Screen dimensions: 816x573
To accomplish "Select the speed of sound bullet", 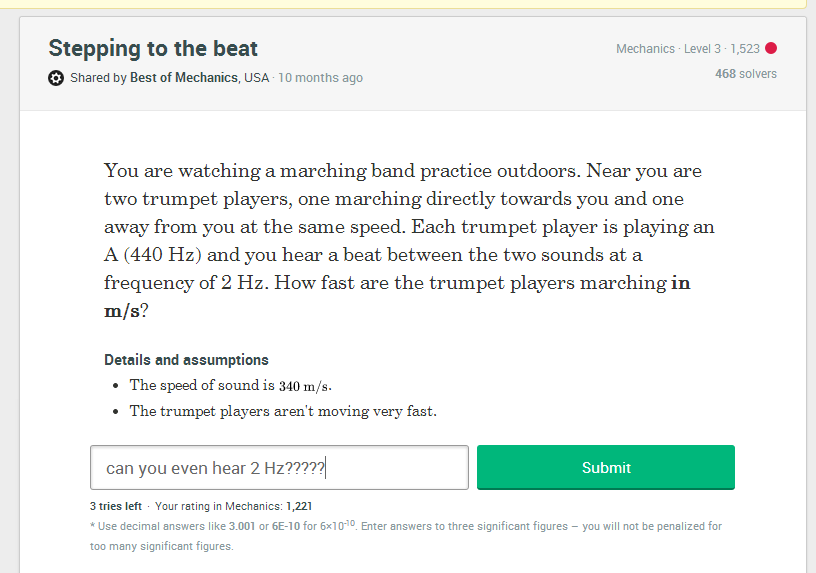I will 231,386.
